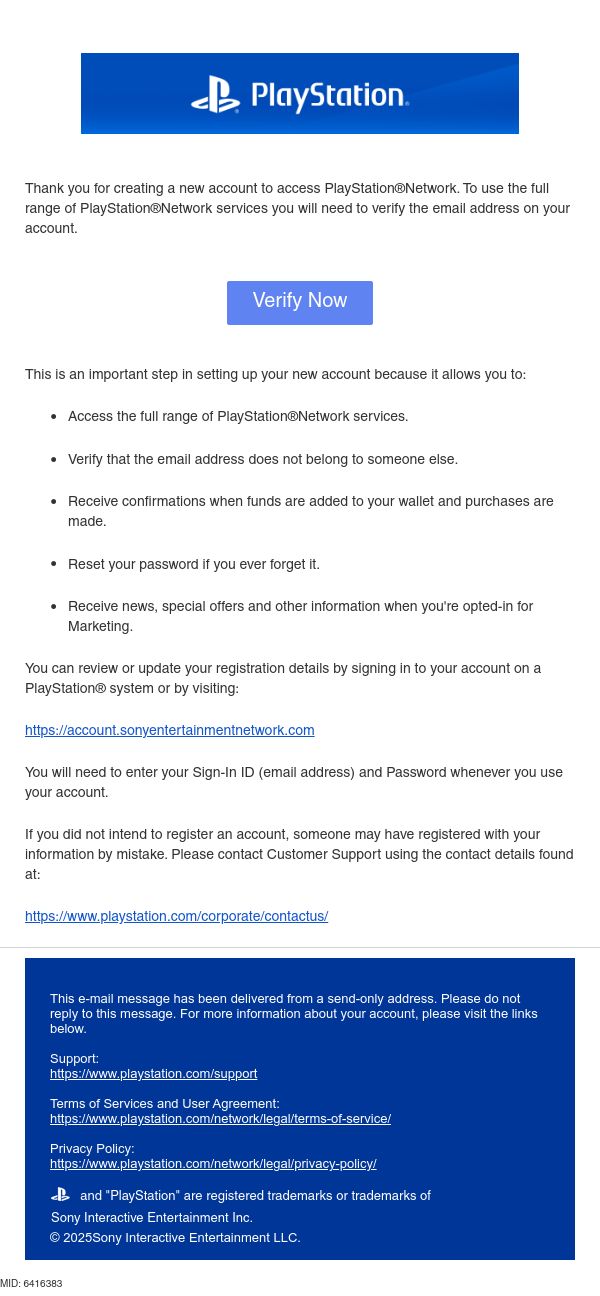Open the privacy-policy legal link
Viewport: 600px width, 1296px height.
coord(213,1164)
